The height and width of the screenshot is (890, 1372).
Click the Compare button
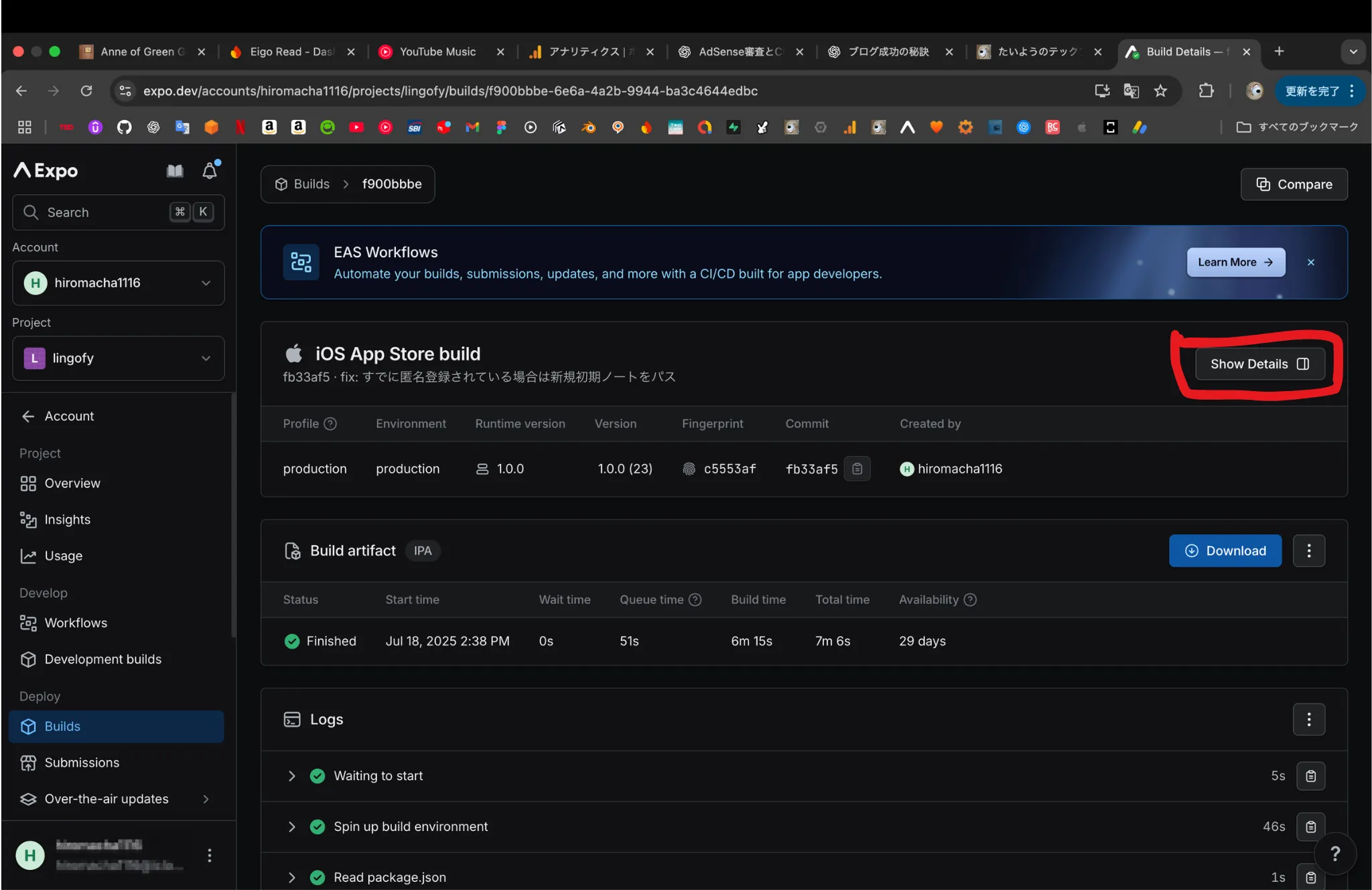[1293, 184]
